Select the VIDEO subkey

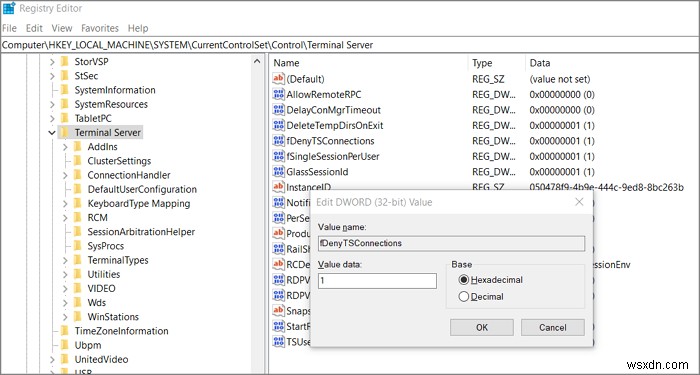[101, 288]
